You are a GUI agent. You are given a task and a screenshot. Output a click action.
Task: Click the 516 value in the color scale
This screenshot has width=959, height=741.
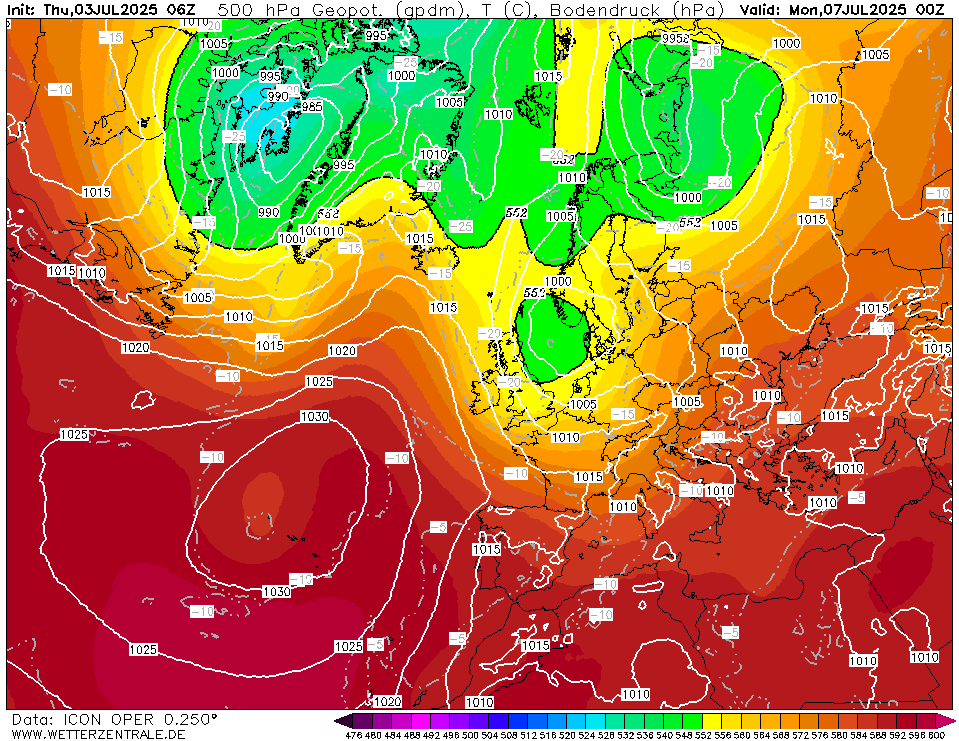[548, 735]
